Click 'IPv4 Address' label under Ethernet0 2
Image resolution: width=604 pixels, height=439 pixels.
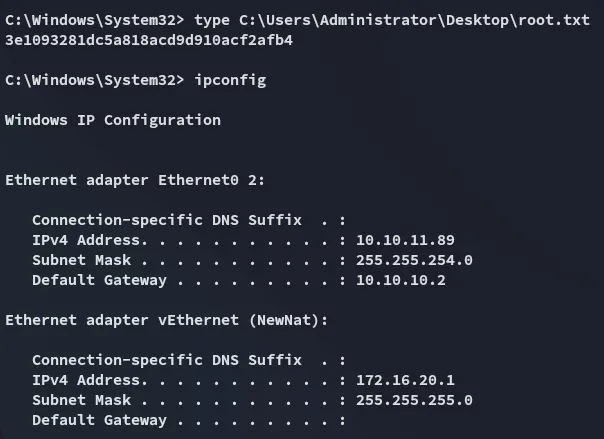86,240
